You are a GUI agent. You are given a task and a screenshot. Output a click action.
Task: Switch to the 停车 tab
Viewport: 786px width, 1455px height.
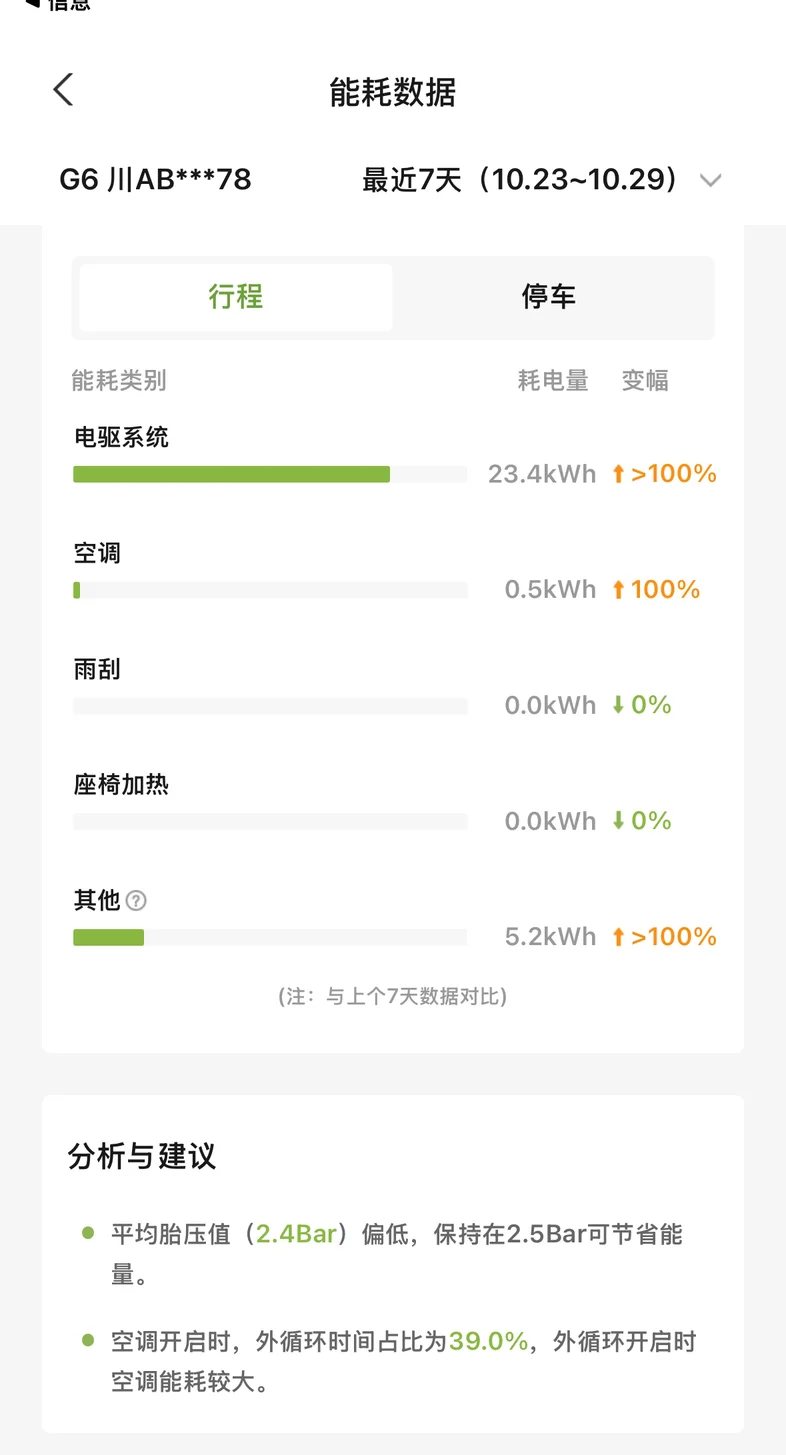[x=549, y=297]
